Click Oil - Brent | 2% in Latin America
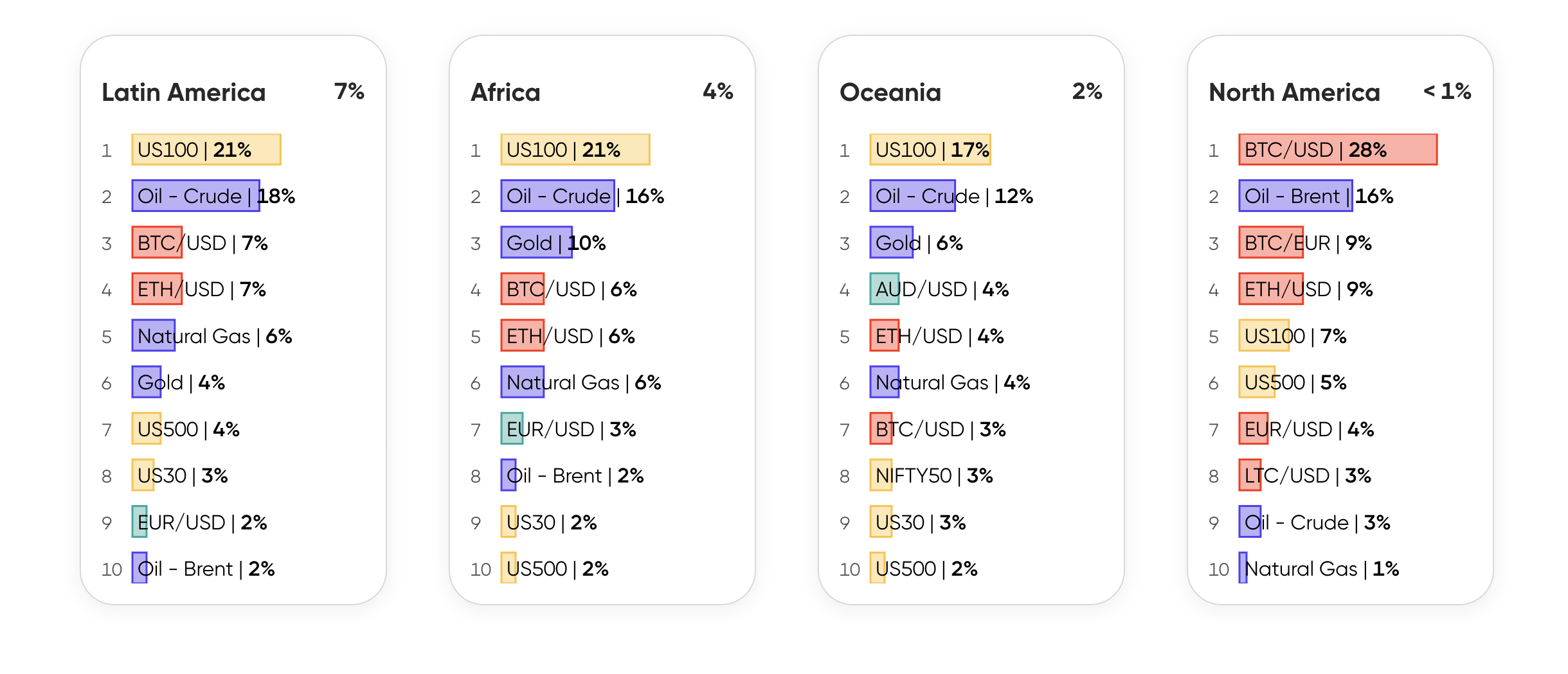 (x=204, y=569)
